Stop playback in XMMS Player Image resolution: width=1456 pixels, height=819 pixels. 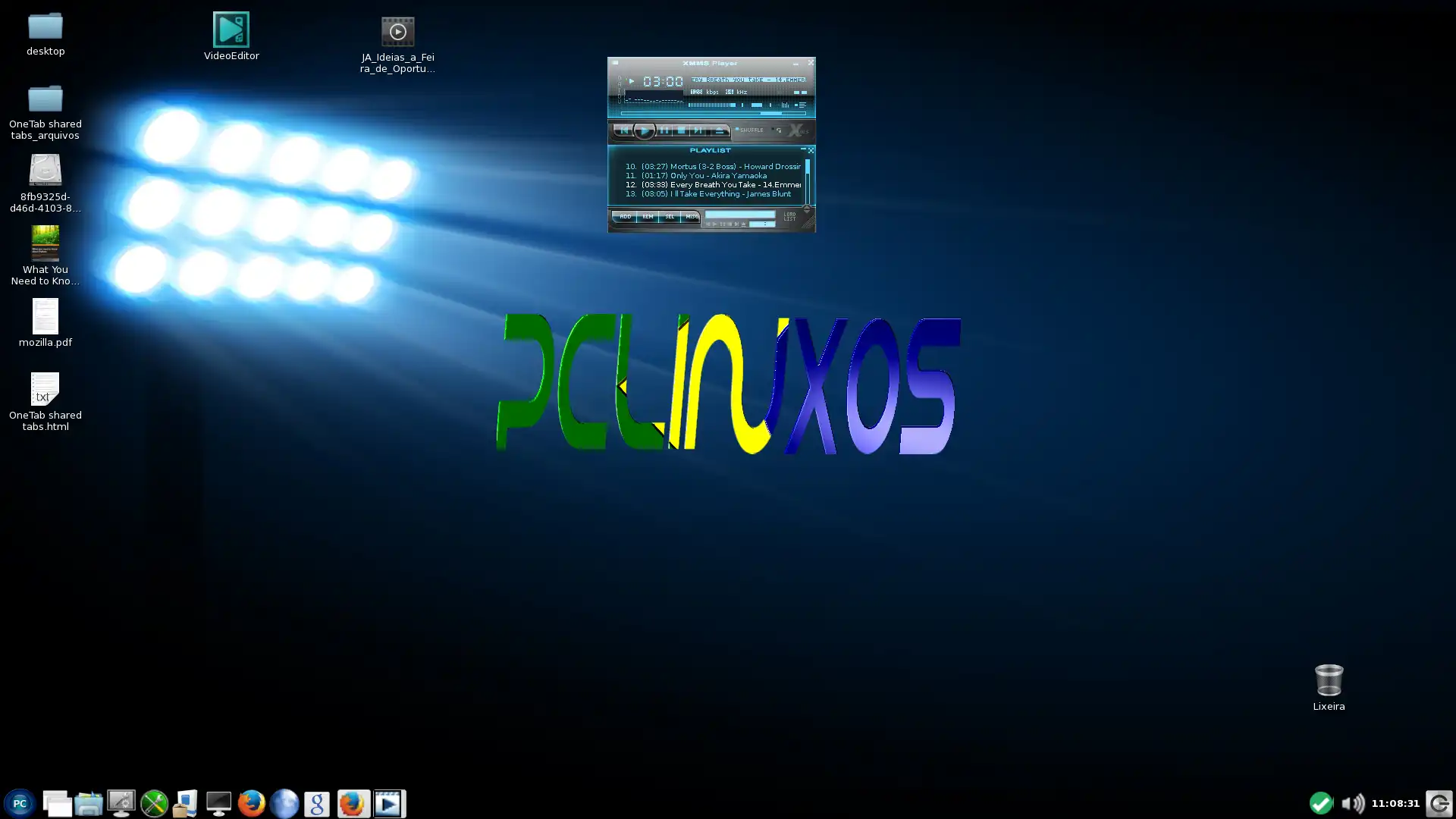[x=681, y=130]
